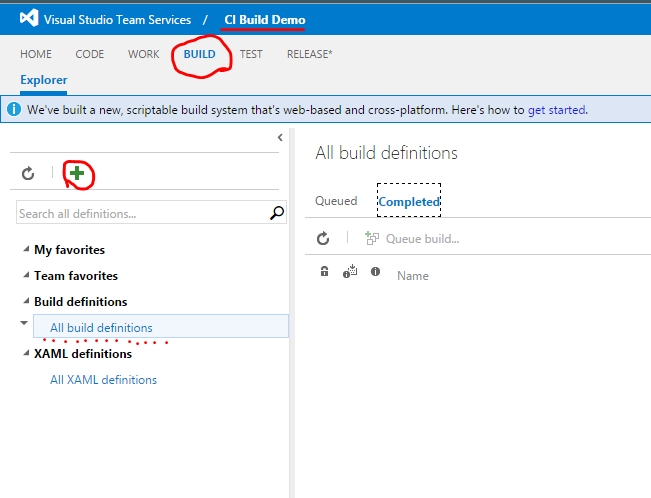The image size is (651, 498).
Task: Refresh the All build definitions list
Action: (x=323, y=238)
